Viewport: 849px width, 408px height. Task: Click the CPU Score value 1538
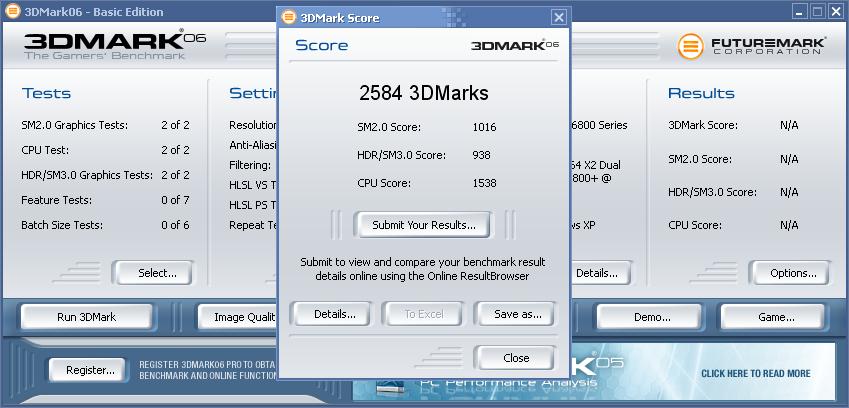point(484,183)
